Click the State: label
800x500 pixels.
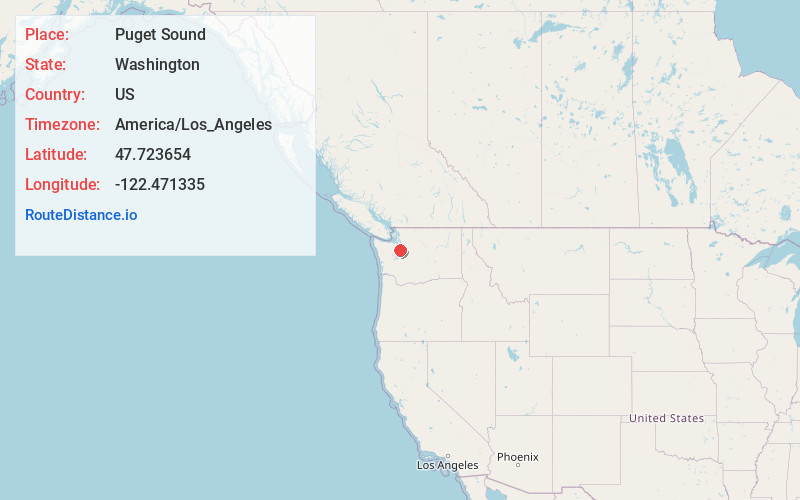click(45, 64)
